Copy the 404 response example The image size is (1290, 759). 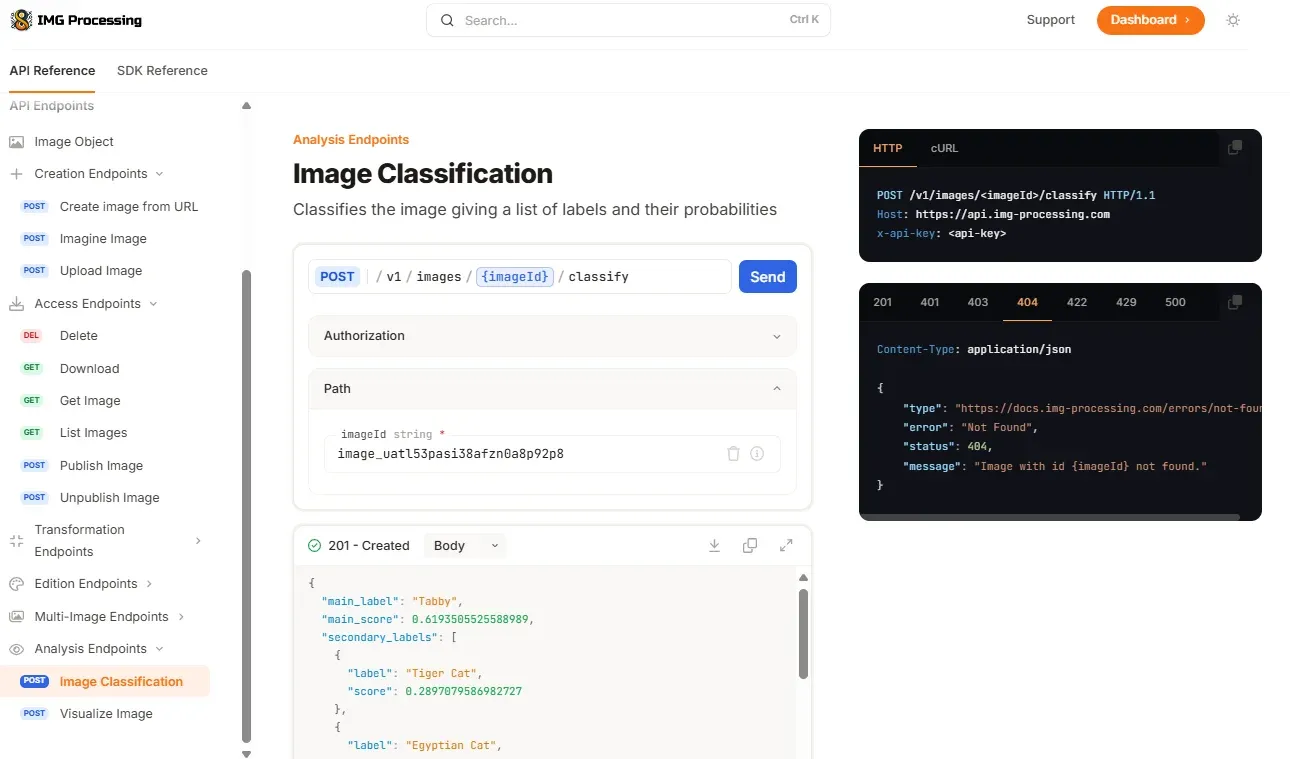point(1235,302)
